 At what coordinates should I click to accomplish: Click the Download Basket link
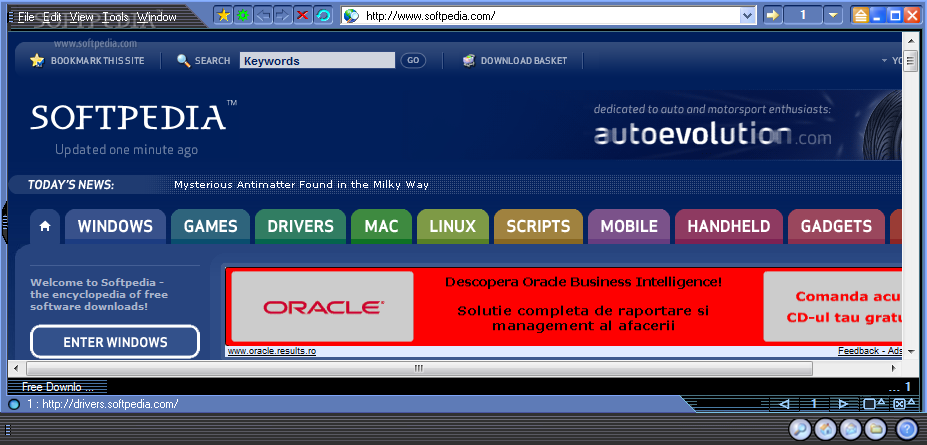point(524,60)
